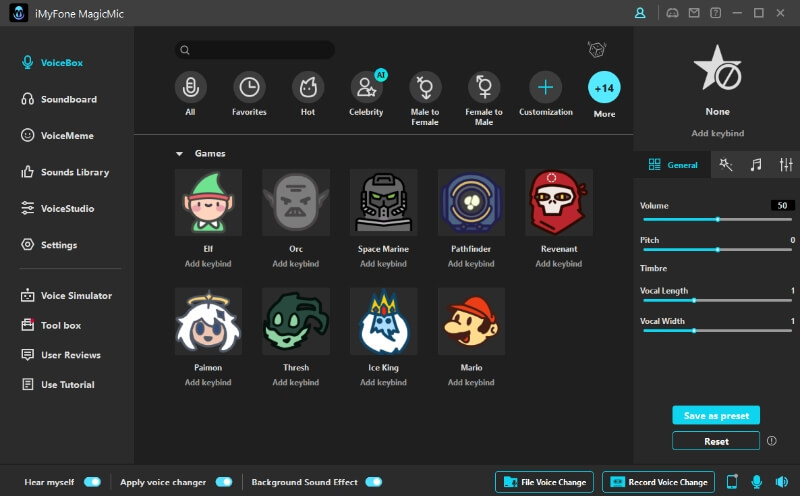The image size is (800, 496).
Task: Choose the Space Marine voice
Action: (x=384, y=203)
